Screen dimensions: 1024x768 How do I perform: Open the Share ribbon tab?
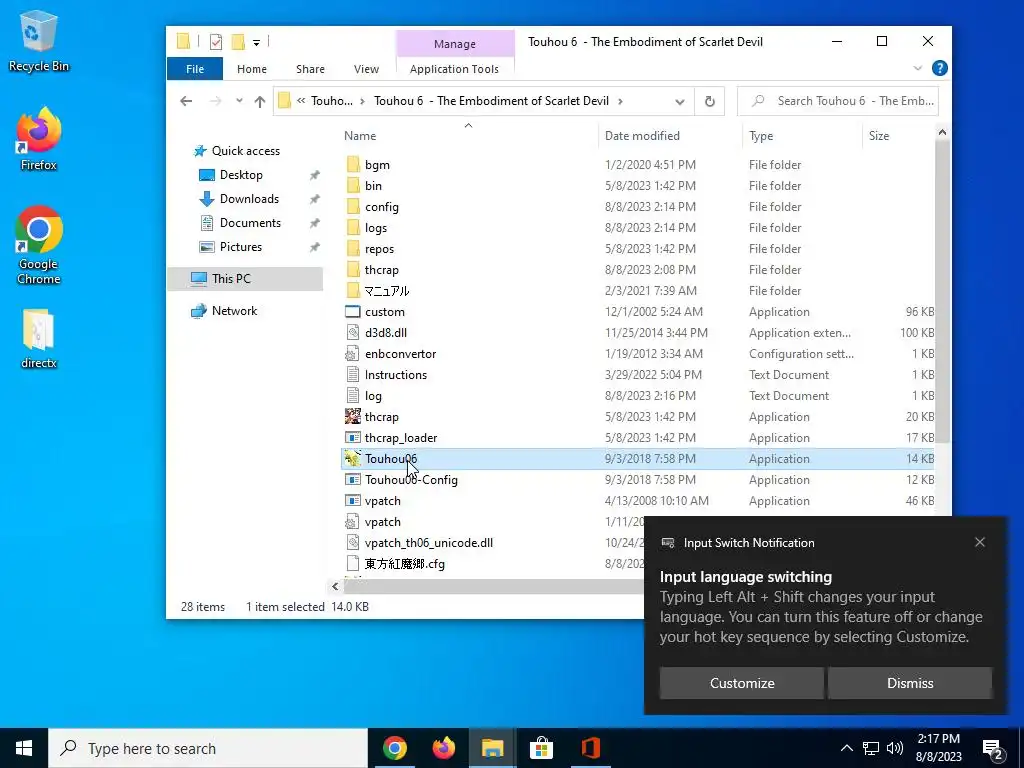click(310, 69)
